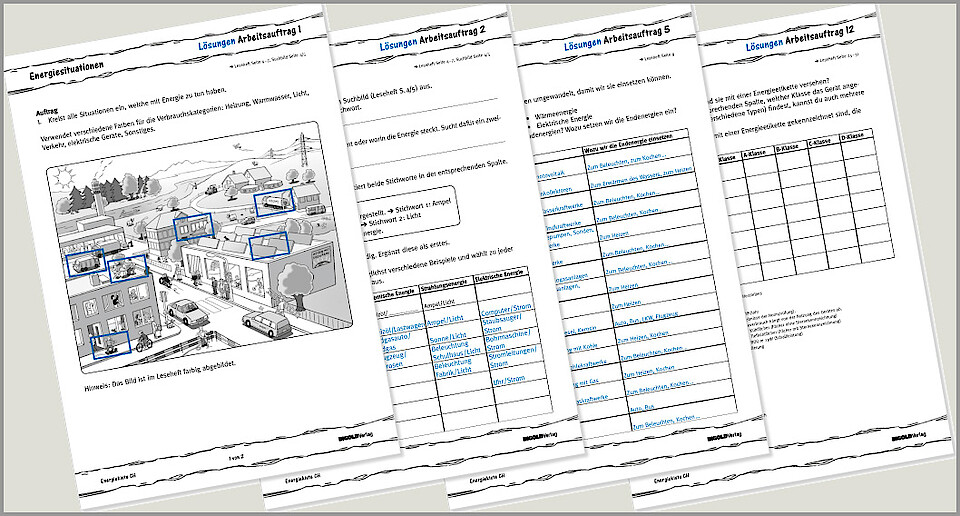Click the Uhr/Strom table entry
960x516 pixels.
click(509, 380)
